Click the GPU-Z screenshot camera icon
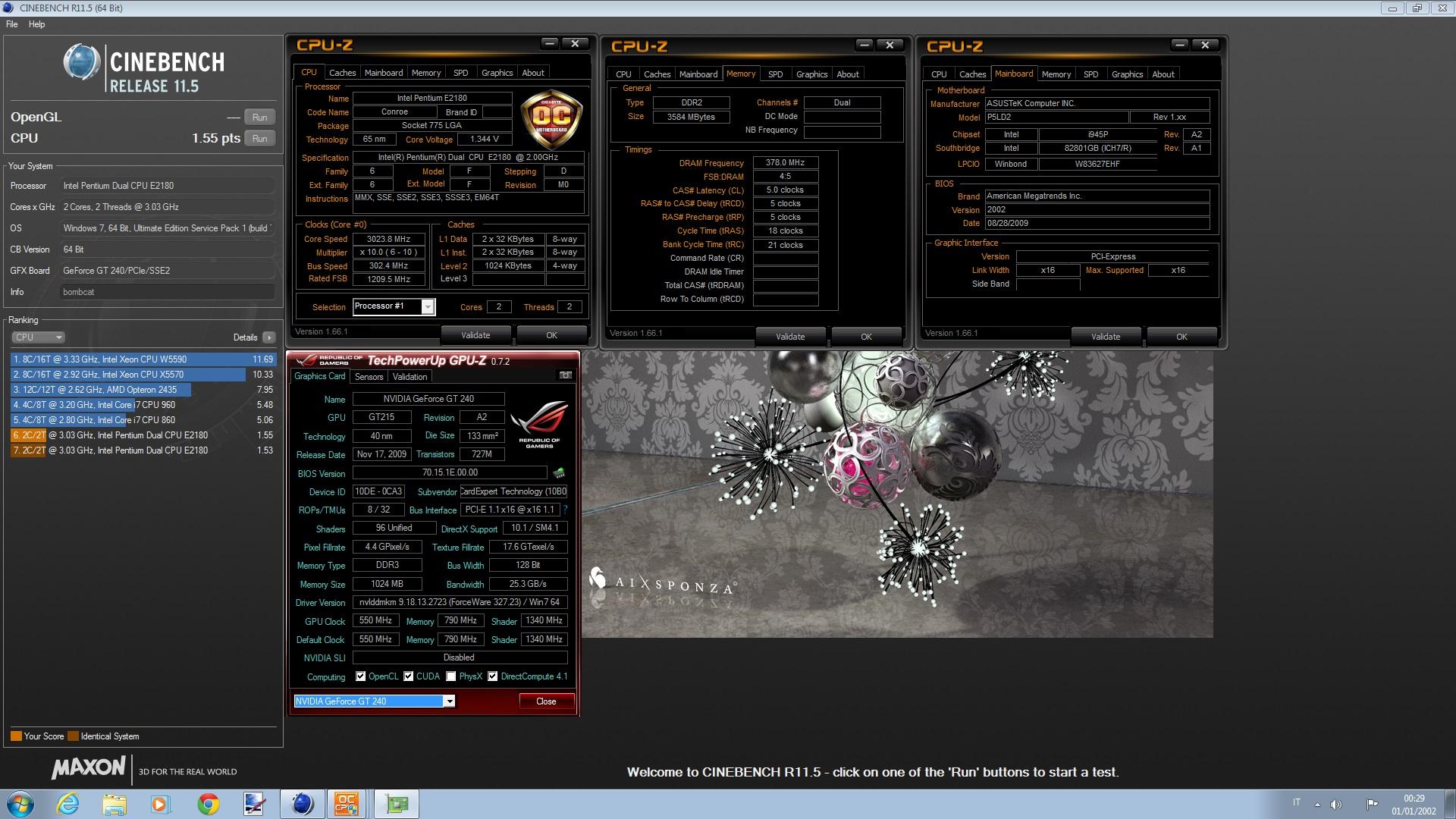The image size is (1456, 819). click(x=565, y=375)
